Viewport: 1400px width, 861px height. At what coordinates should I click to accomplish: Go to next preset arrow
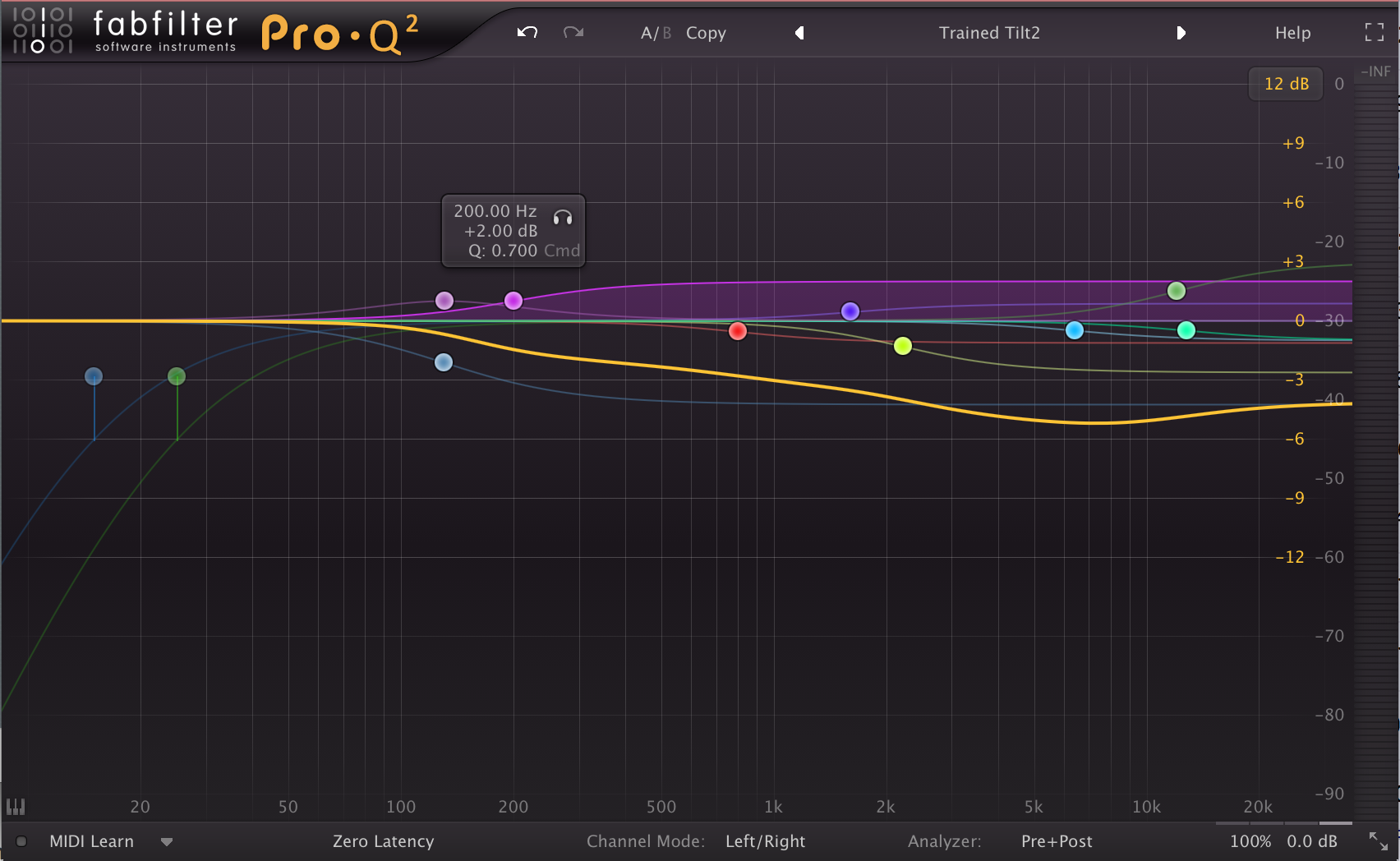click(x=1181, y=33)
